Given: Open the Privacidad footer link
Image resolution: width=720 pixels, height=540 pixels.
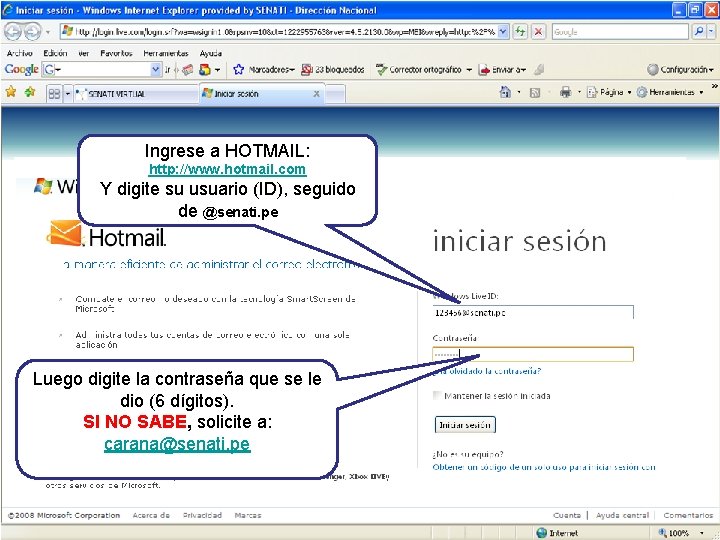Looking at the screenshot, I should click(x=202, y=515).
